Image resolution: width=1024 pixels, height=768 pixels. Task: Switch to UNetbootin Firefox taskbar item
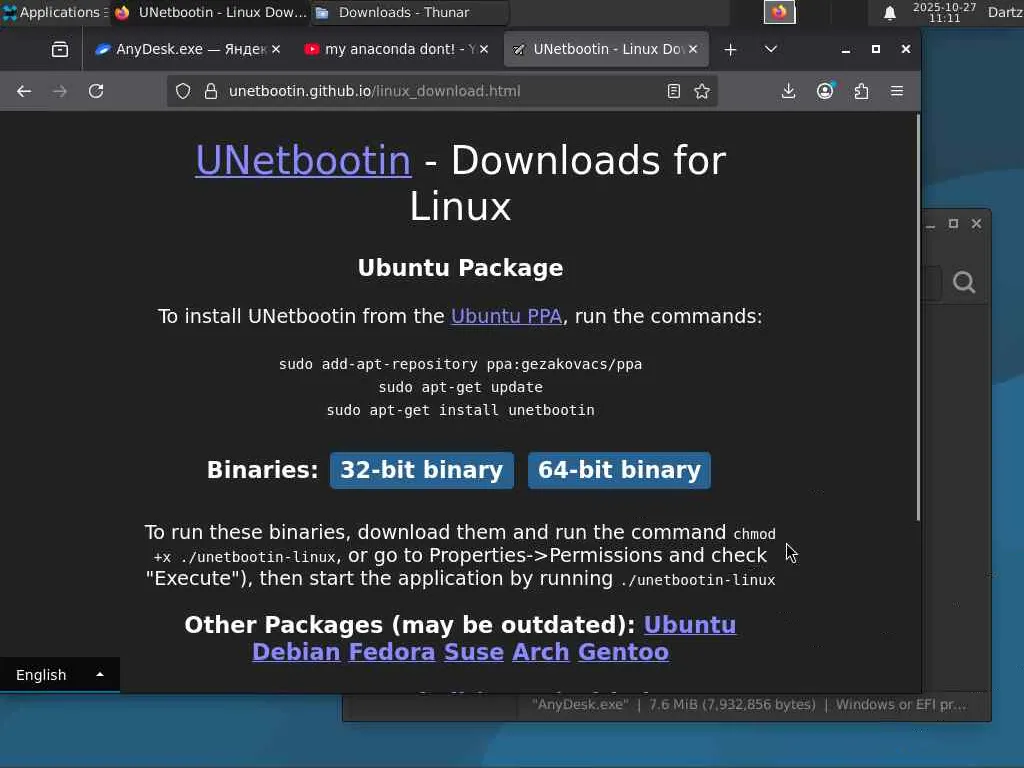(x=210, y=12)
